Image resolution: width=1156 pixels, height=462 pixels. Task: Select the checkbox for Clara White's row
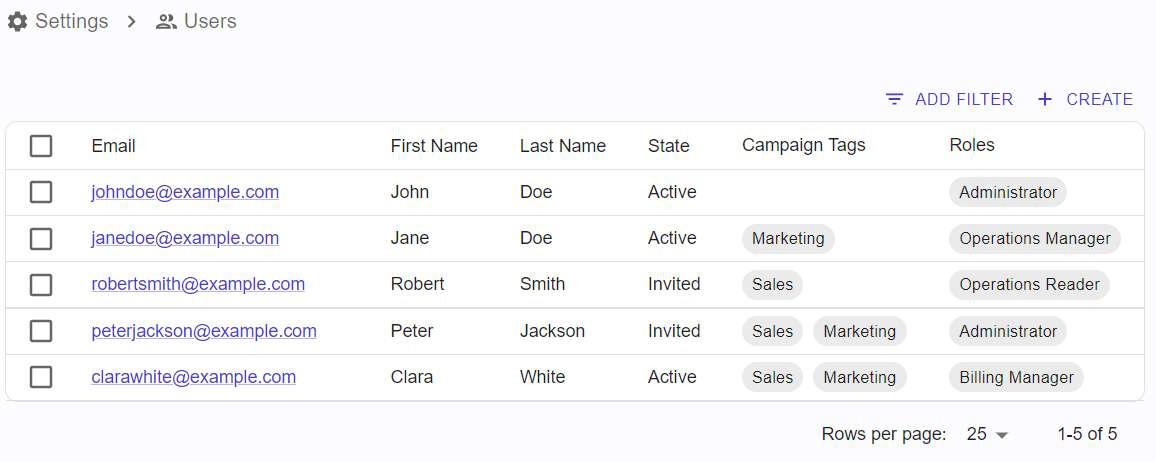click(x=41, y=377)
